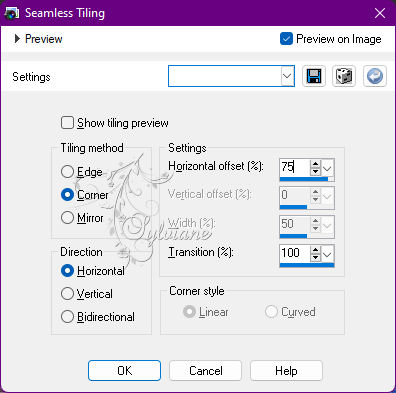This screenshot has width=396, height=393.
Task: Click the Reset to Default arrow icon
Action: point(375,76)
